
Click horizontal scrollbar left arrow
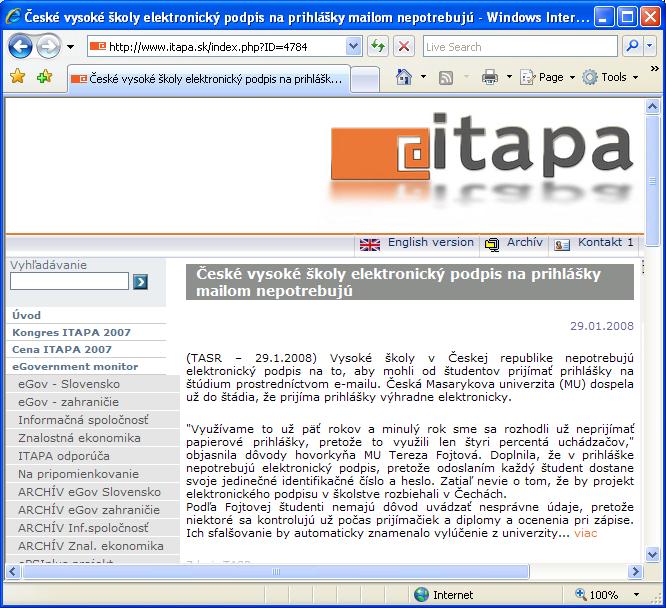[x=12, y=571]
